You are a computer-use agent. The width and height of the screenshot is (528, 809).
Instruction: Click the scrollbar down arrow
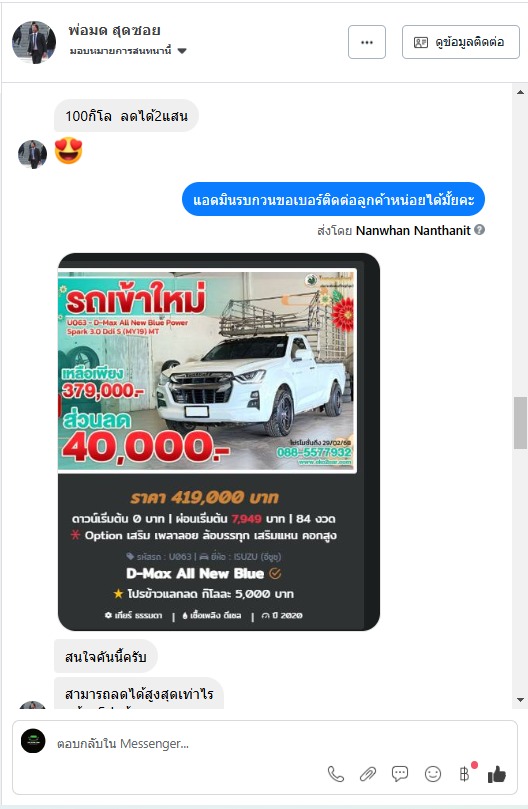pos(520,700)
